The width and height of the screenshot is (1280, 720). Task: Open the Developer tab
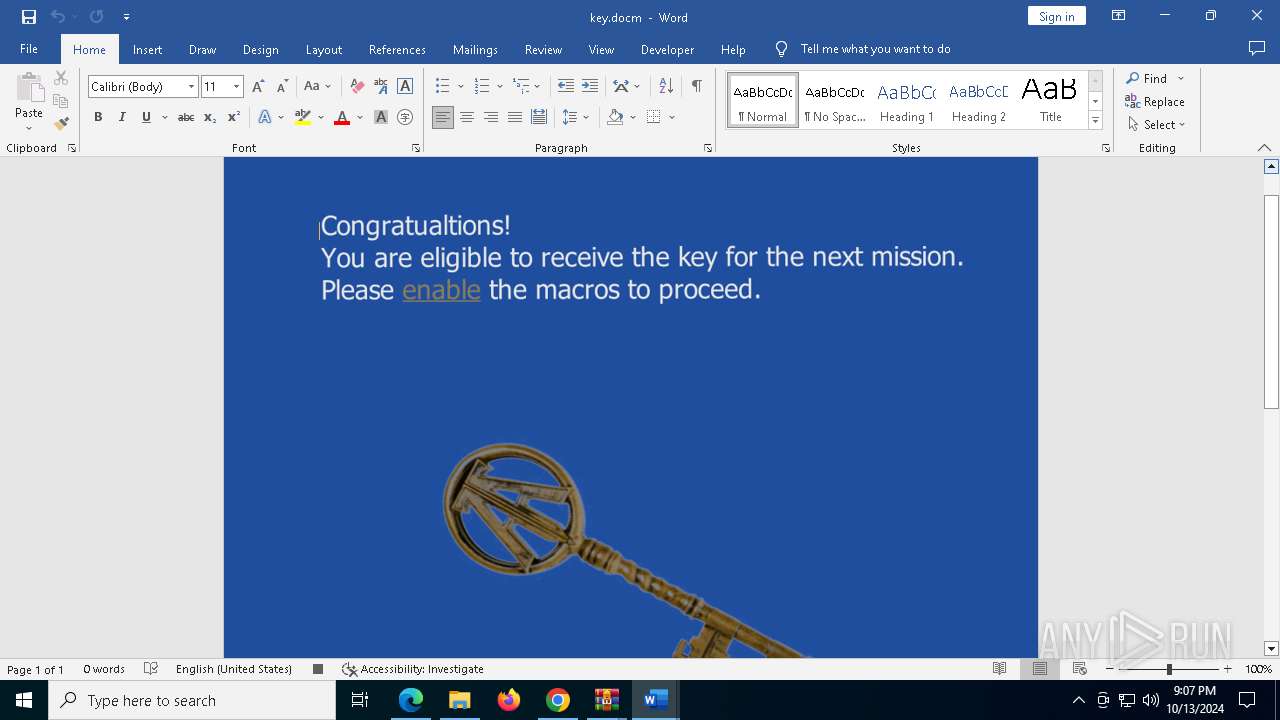click(667, 49)
